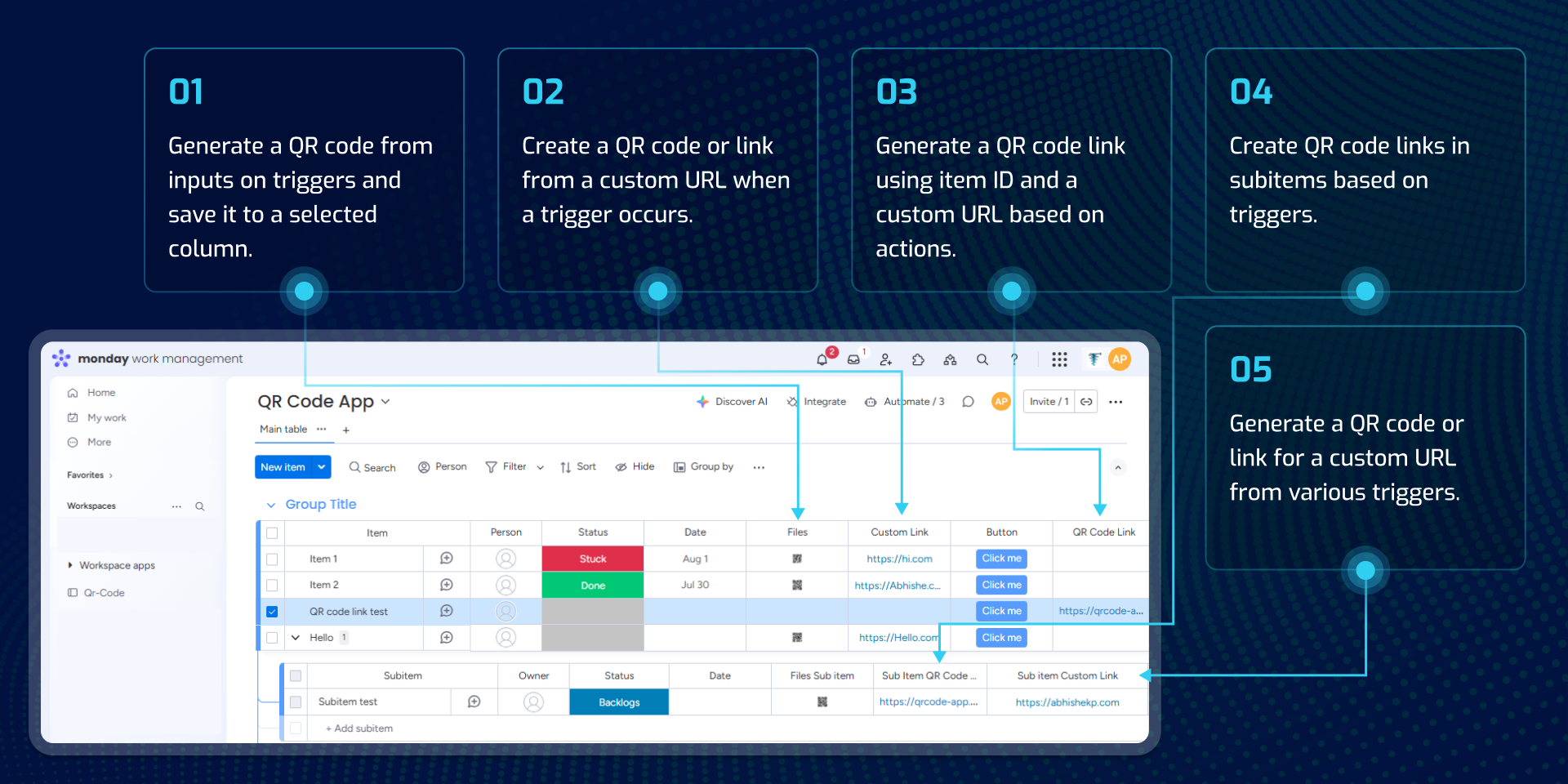The image size is (1568, 784).
Task: Uncheck the QR code link test row
Action: (272, 612)
